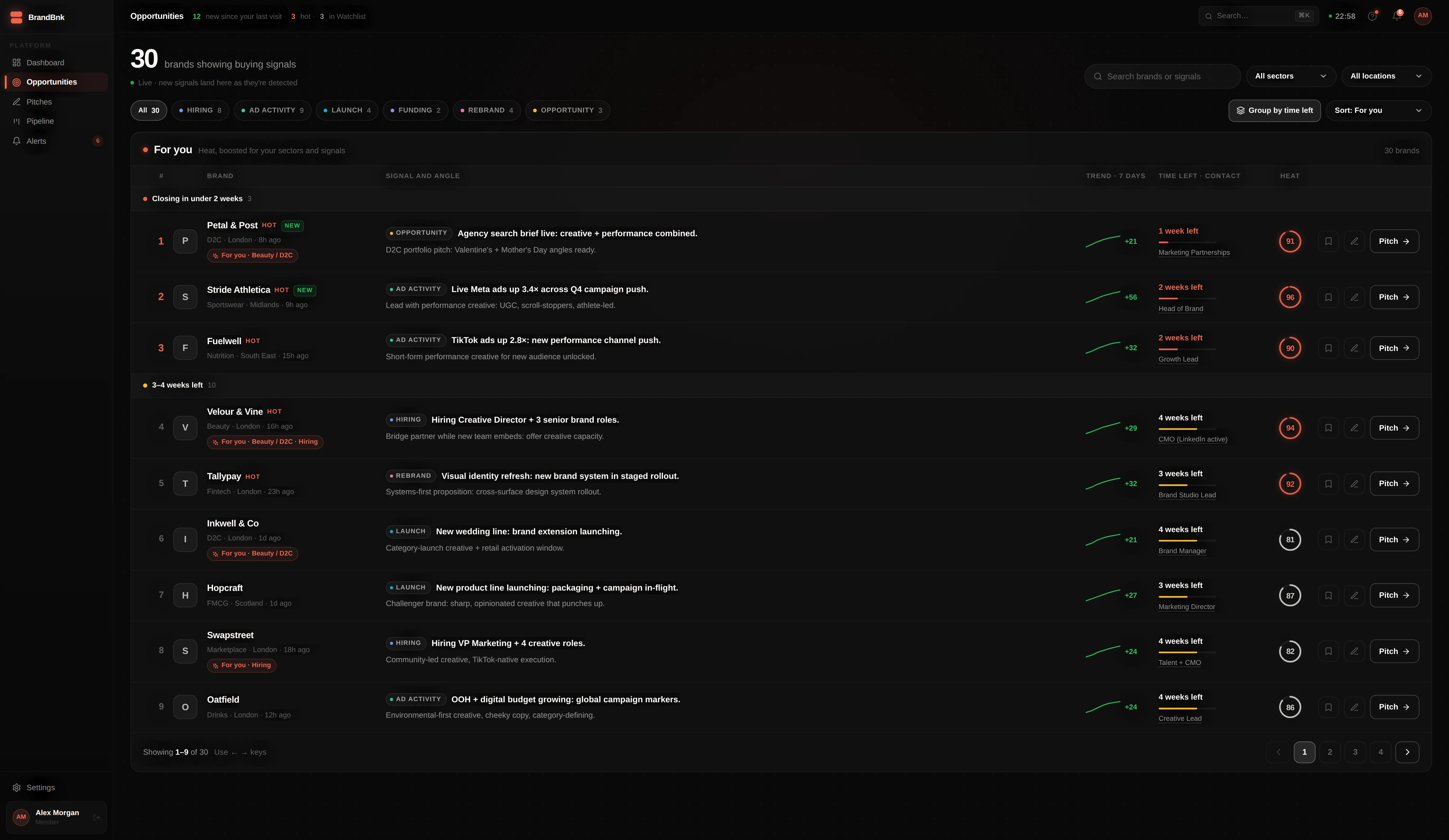Click edit note icon for Petal & Post
Viewport: 1449px width, 840px height.
pos(1354,242)
